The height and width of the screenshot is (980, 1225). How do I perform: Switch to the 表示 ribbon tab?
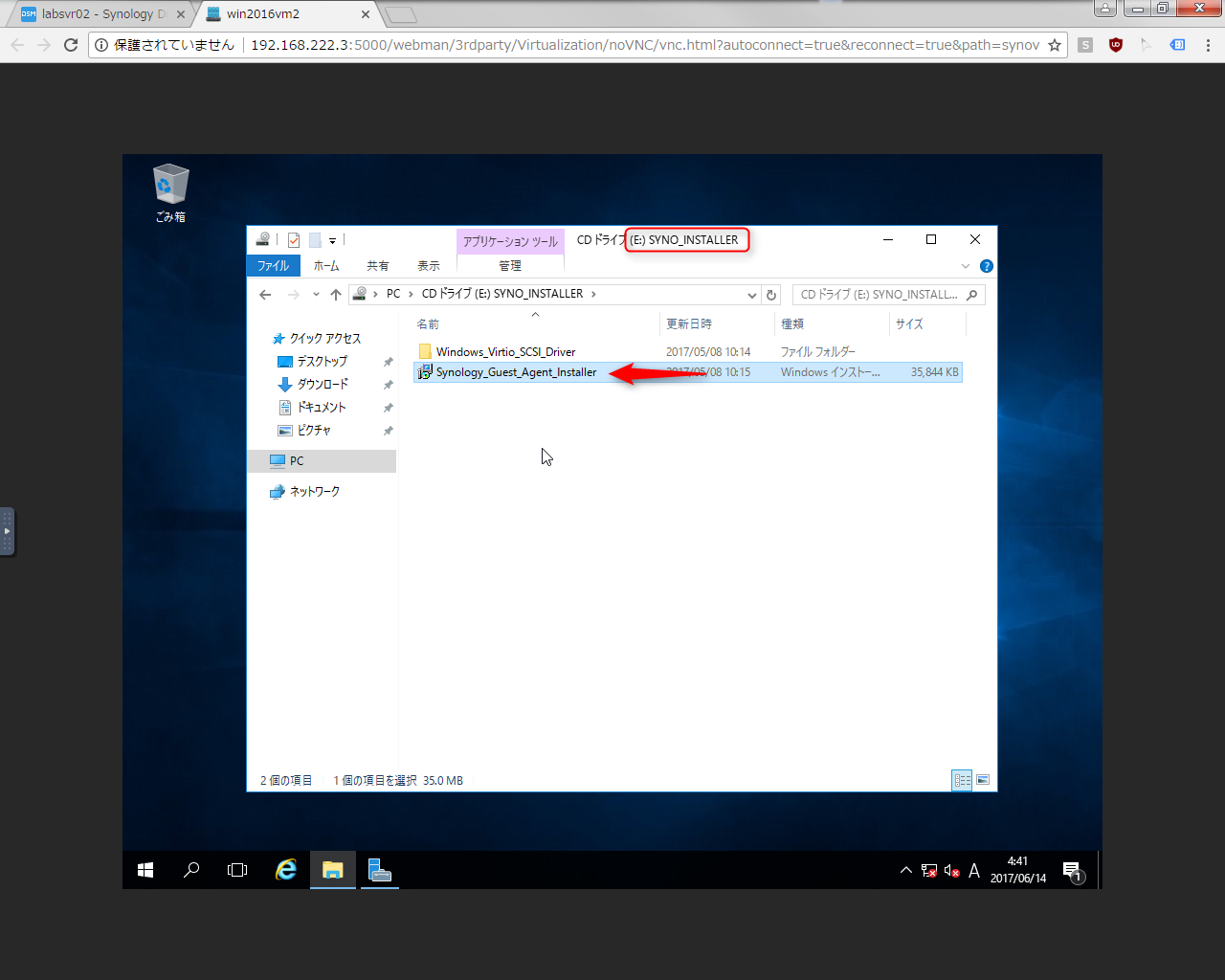pyautogui.click(x=429, y=266)
